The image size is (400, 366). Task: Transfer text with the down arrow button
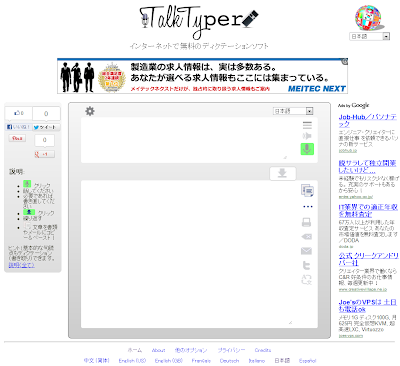click(x=283, y=173)
